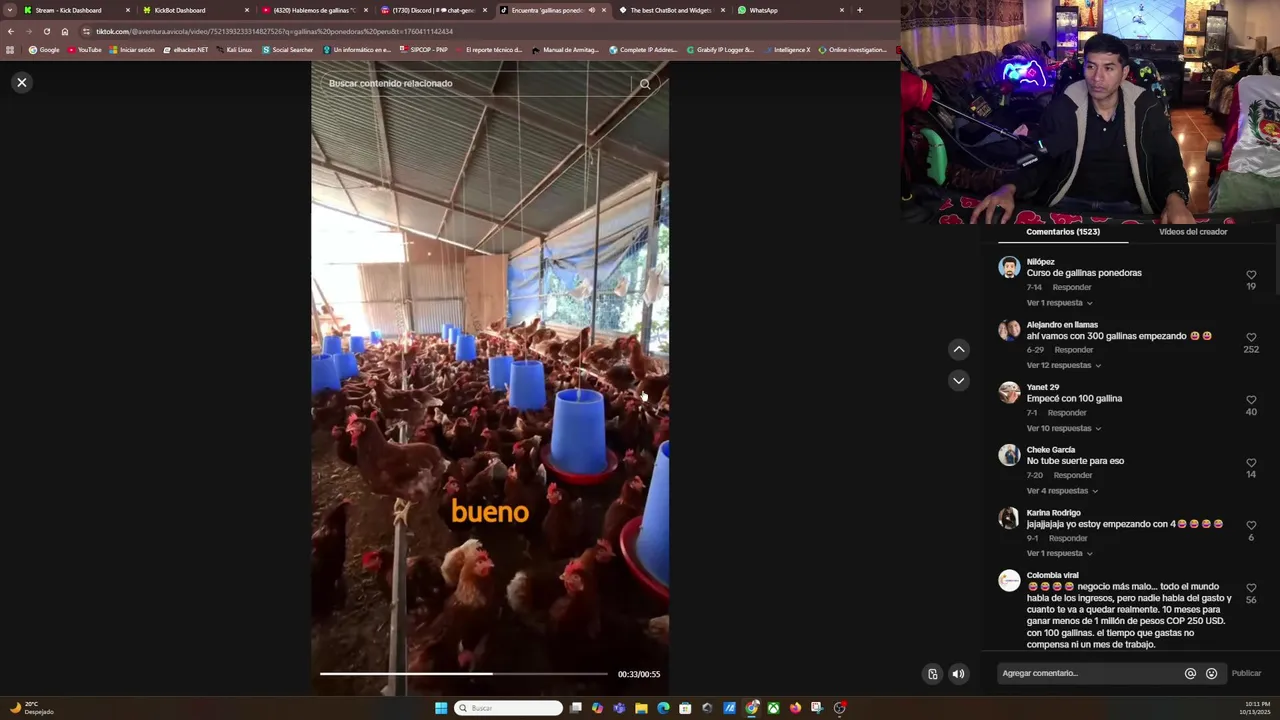Open the elhacker.NET bookmark
The height and width of the screenshot is (720, 1280).
click(186, 50)
